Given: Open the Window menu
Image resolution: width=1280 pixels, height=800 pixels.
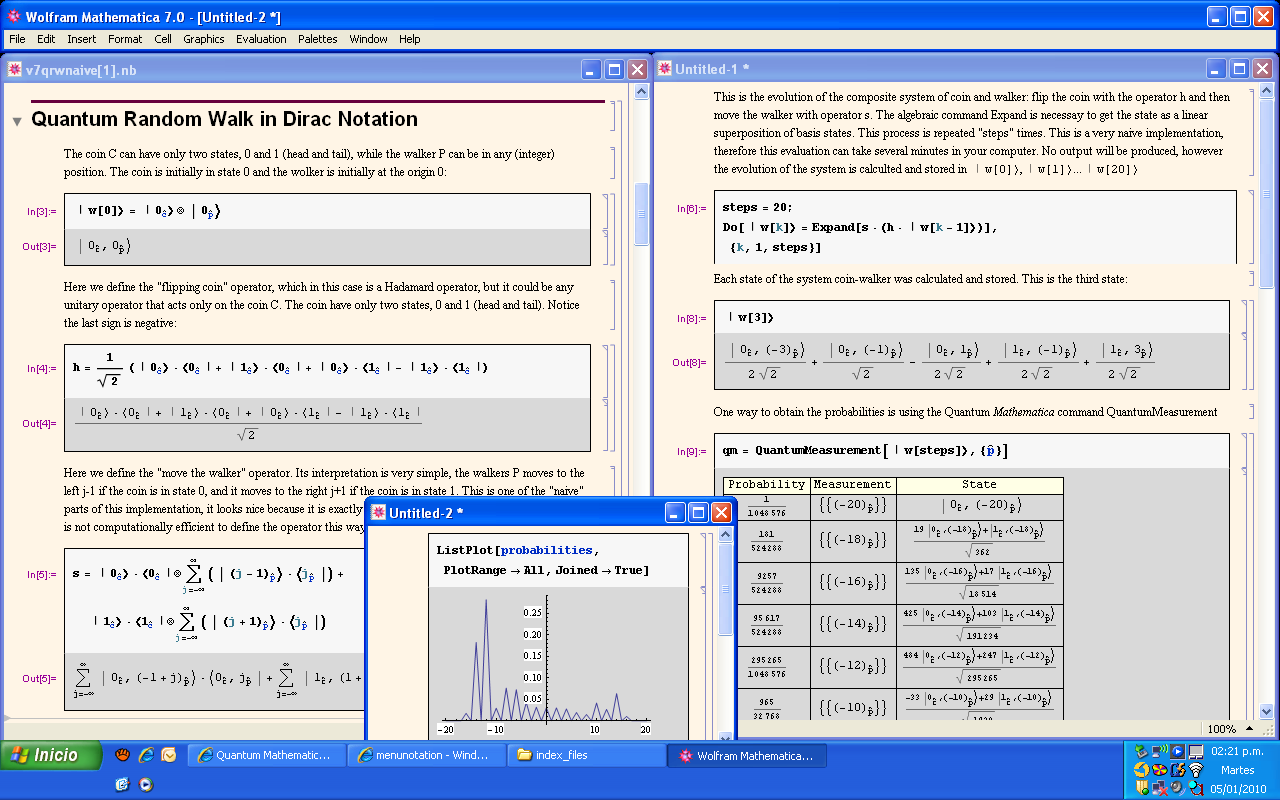Looking at the screenshot, I should [369, 39].
